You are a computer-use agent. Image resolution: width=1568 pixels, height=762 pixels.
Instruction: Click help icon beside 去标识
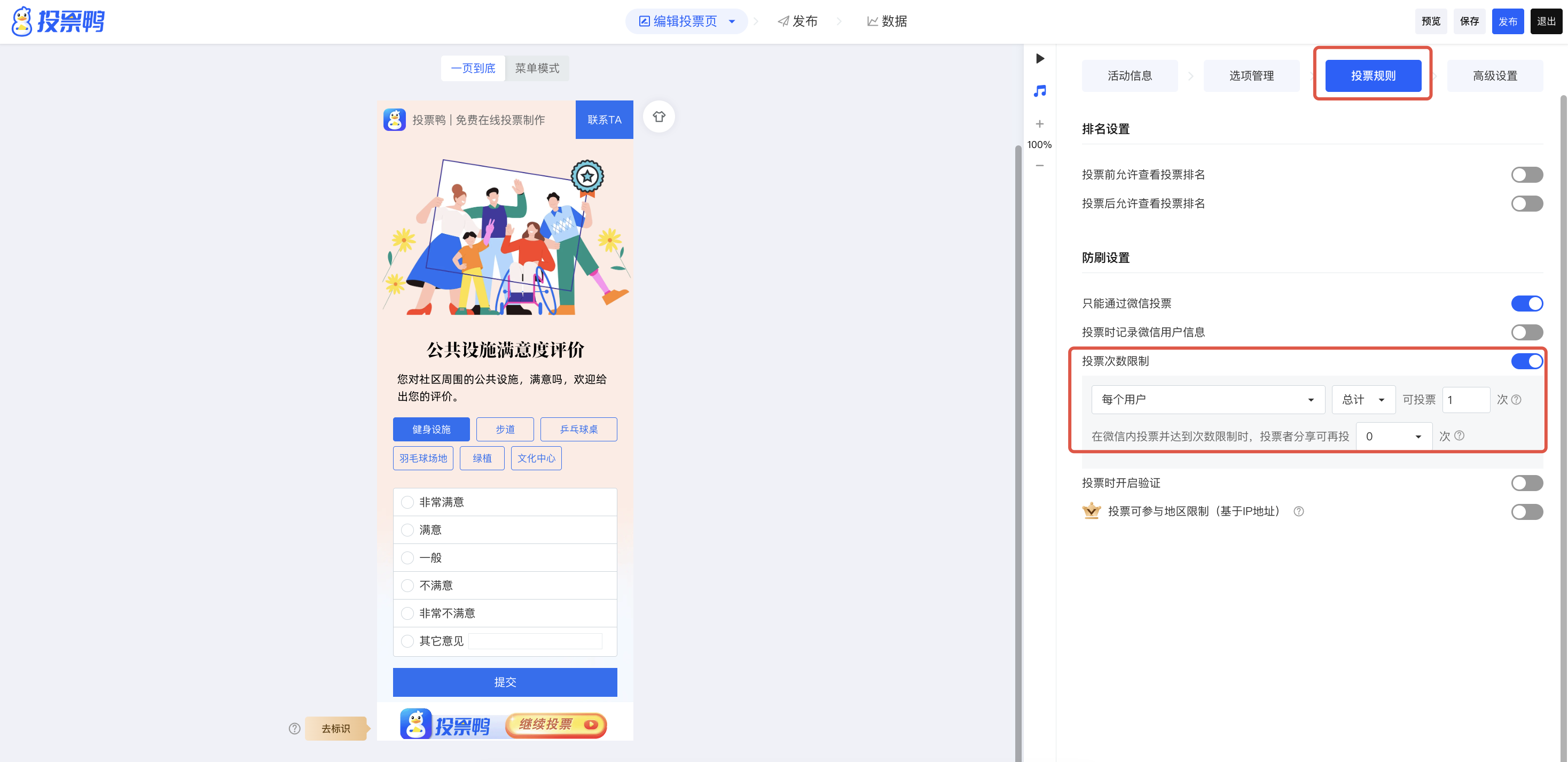(295, 728)
